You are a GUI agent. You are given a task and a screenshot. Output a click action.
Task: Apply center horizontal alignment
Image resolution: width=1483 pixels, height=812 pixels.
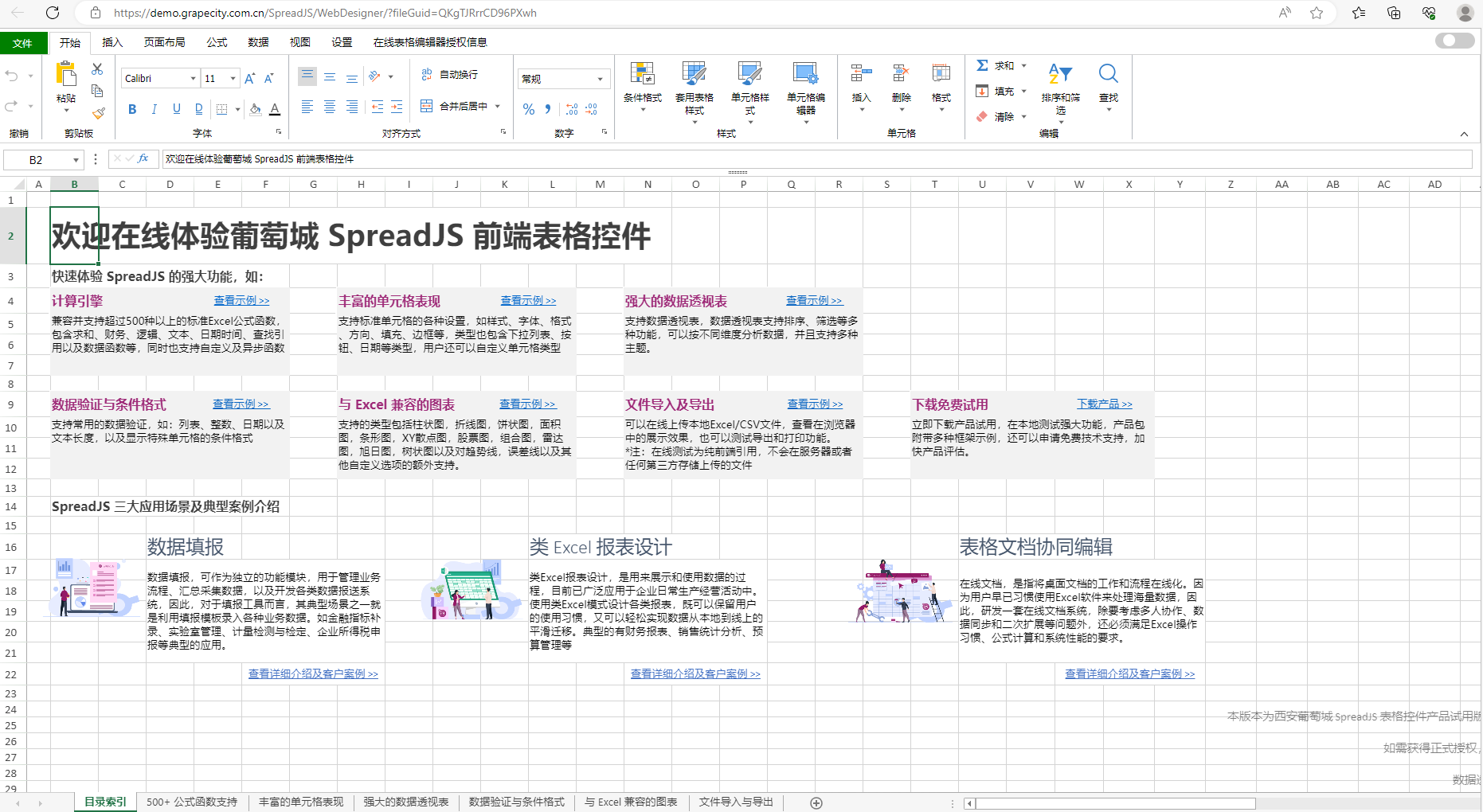(330, 107)
